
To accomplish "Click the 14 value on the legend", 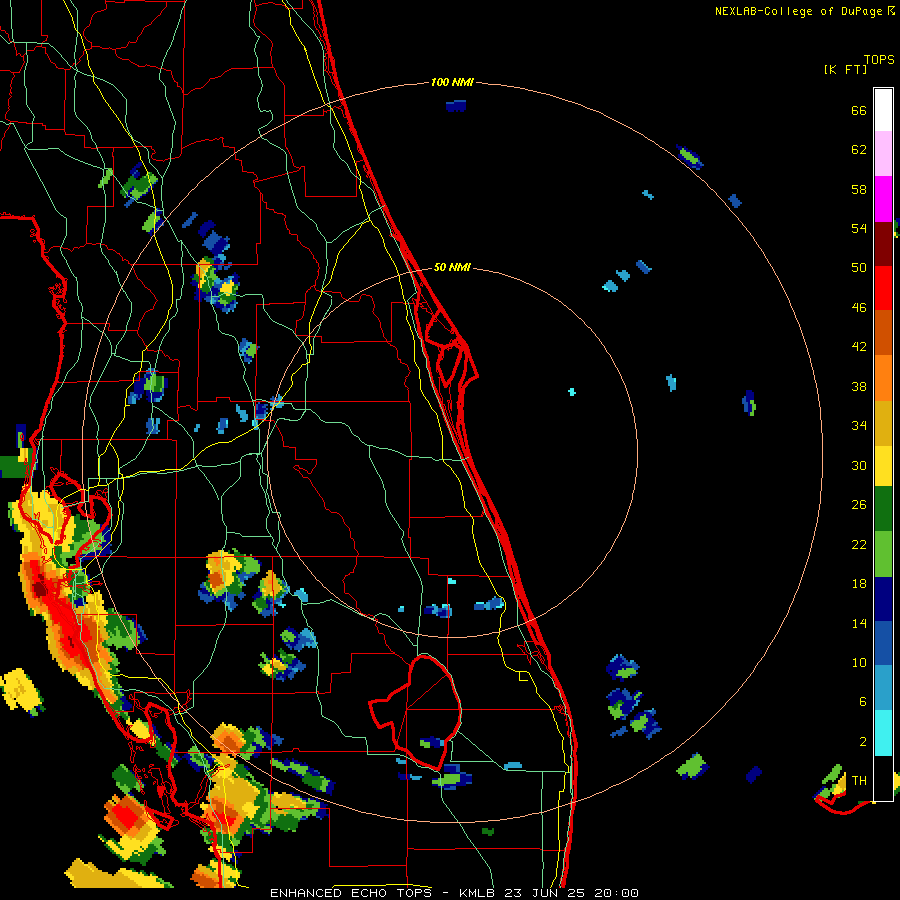I will pyautogui.click(x=859, y=623).
